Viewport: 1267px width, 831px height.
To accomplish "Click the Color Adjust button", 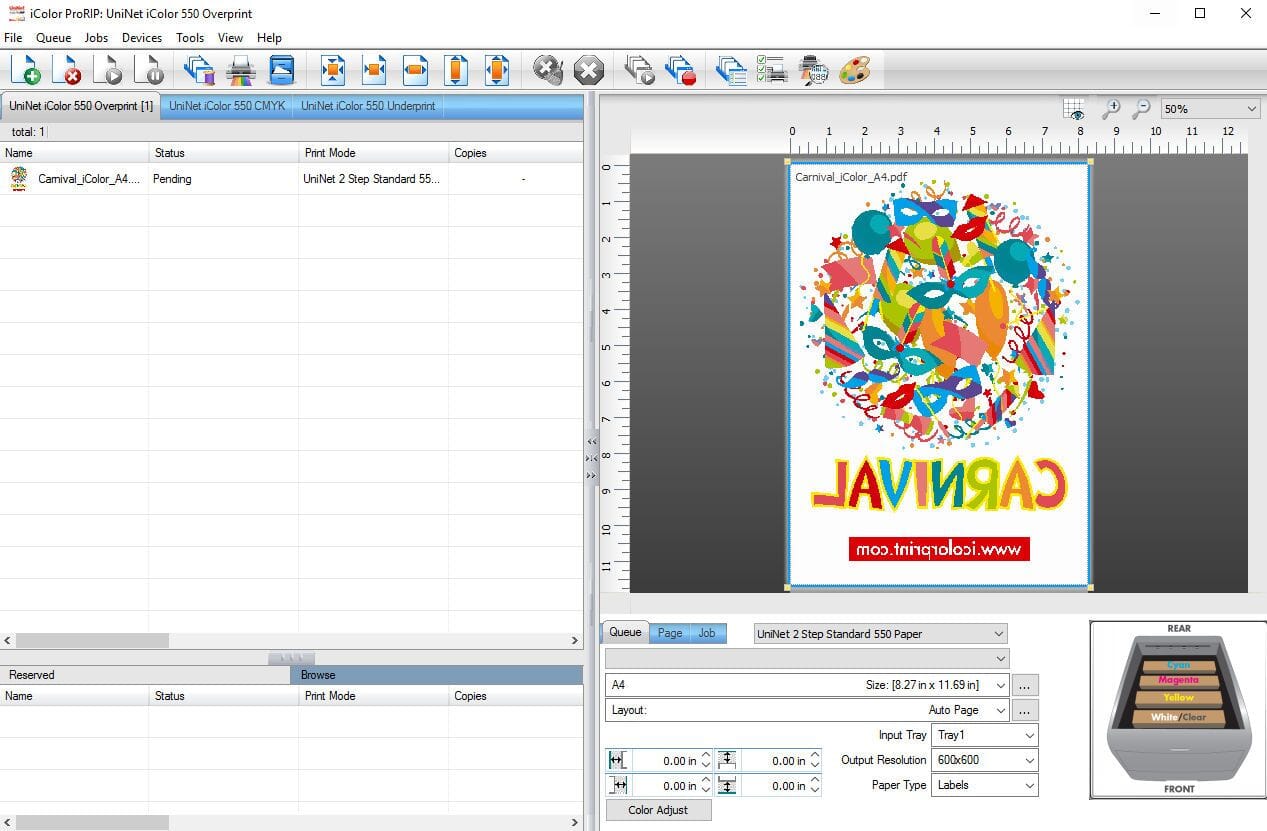I will tap(658, 810).
